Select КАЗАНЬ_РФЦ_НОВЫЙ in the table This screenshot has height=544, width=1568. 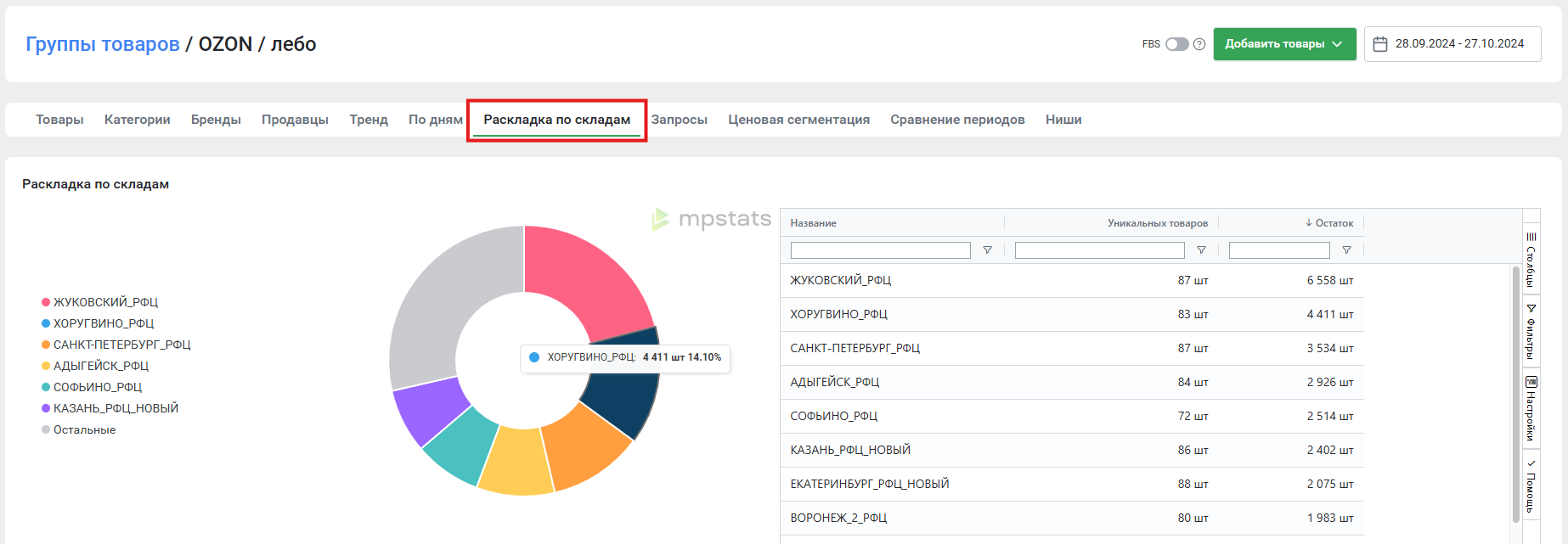[850, 450]
